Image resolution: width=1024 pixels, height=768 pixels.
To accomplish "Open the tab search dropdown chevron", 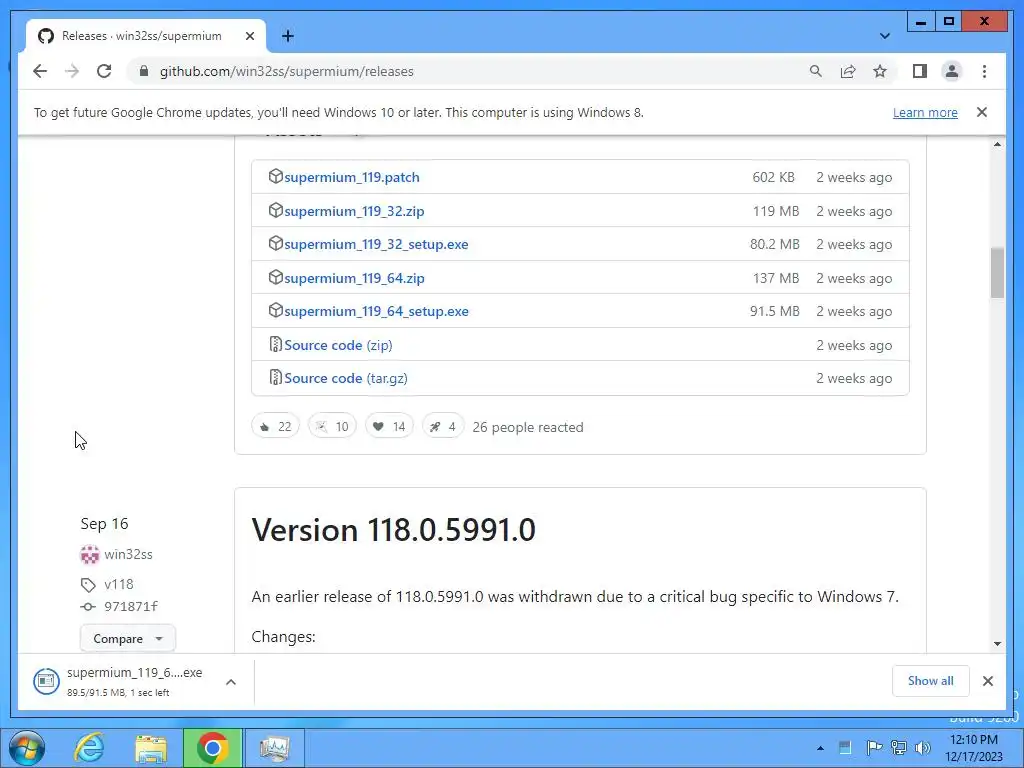I will (884, 36).
